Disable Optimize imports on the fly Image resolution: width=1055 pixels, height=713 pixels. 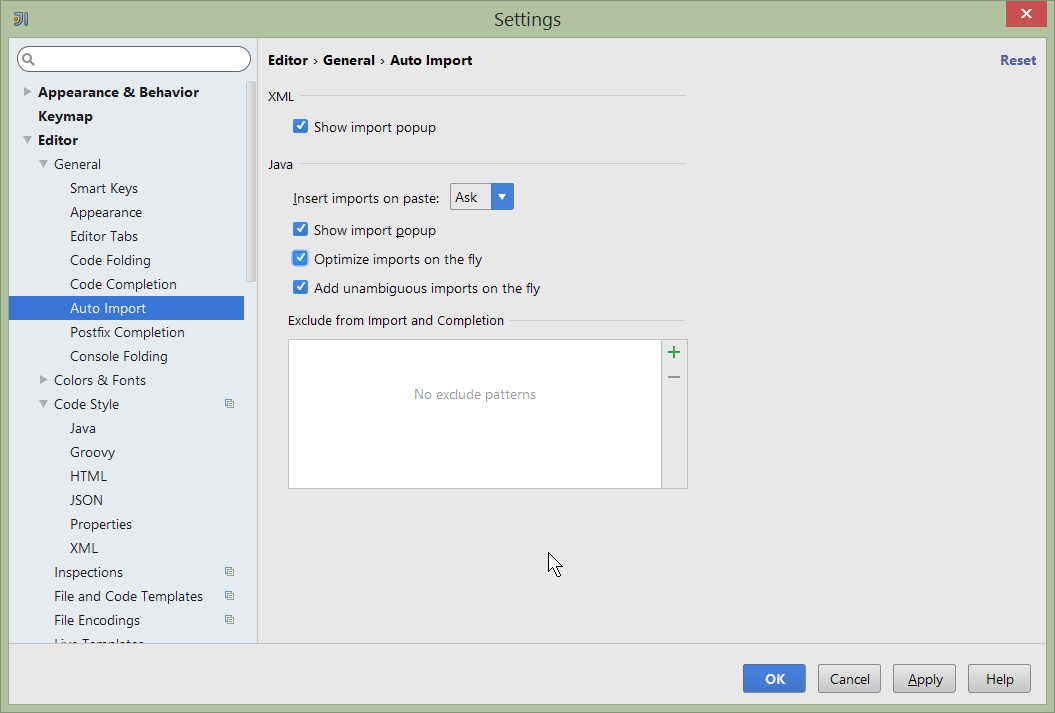click(x=300, y=259)
